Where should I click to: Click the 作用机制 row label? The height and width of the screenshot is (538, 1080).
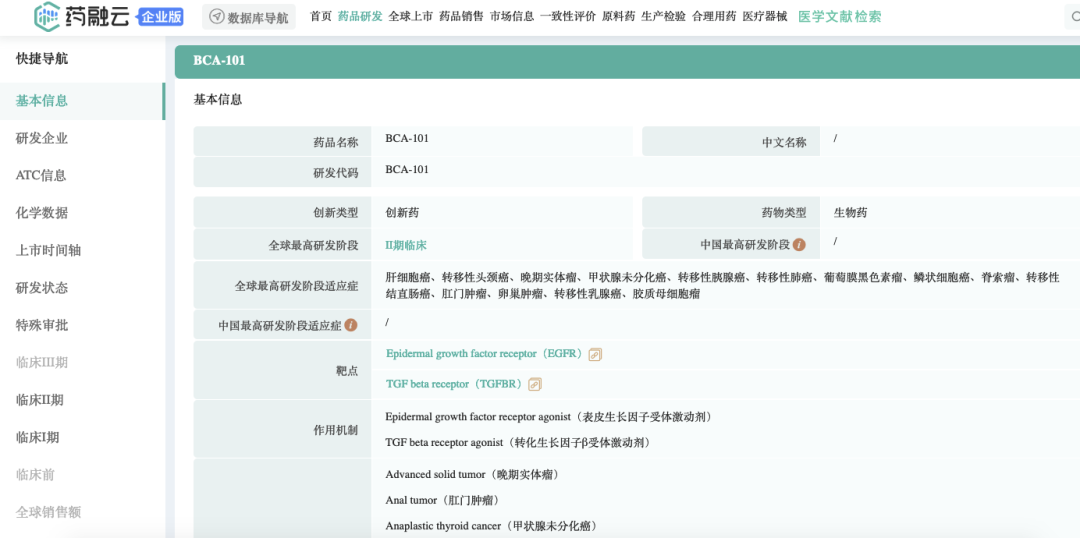click(x=336, y=431)
